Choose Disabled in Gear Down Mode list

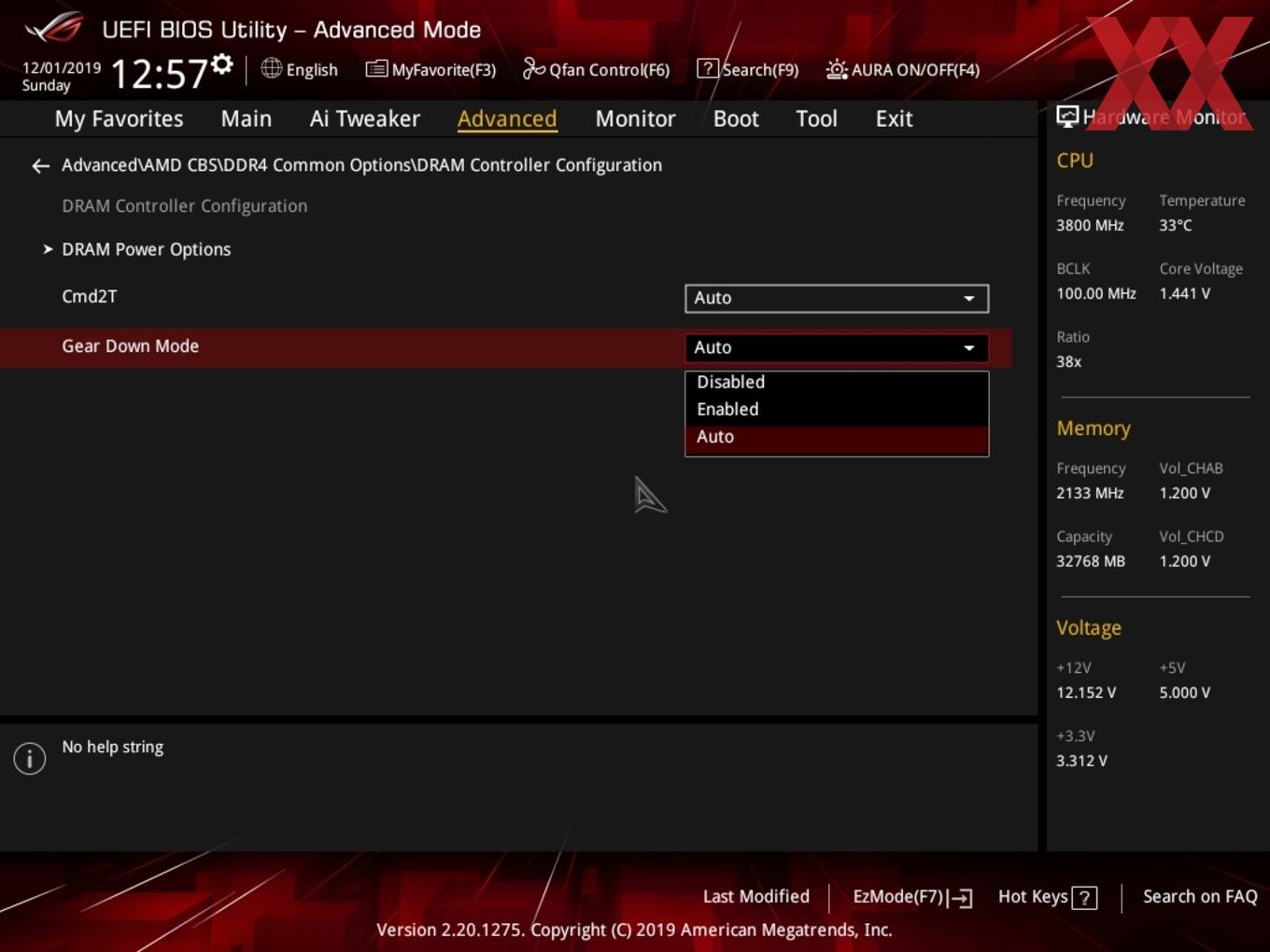(x=837, y=382)
